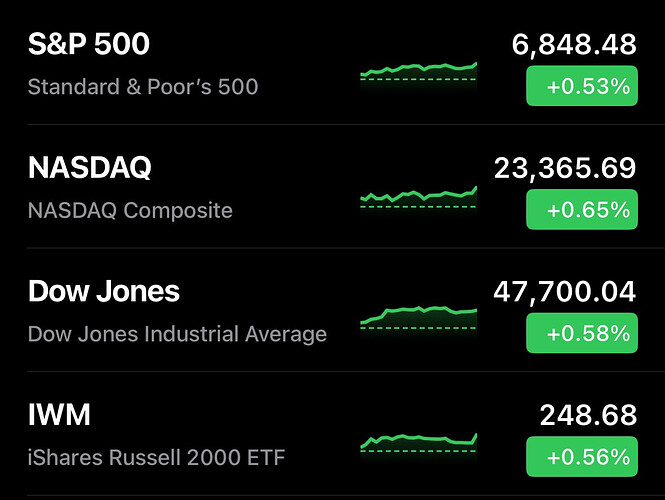Click the Standard & Poor's 500 subtitle
The width and height of the screenshot is (665, 500).
143,87
